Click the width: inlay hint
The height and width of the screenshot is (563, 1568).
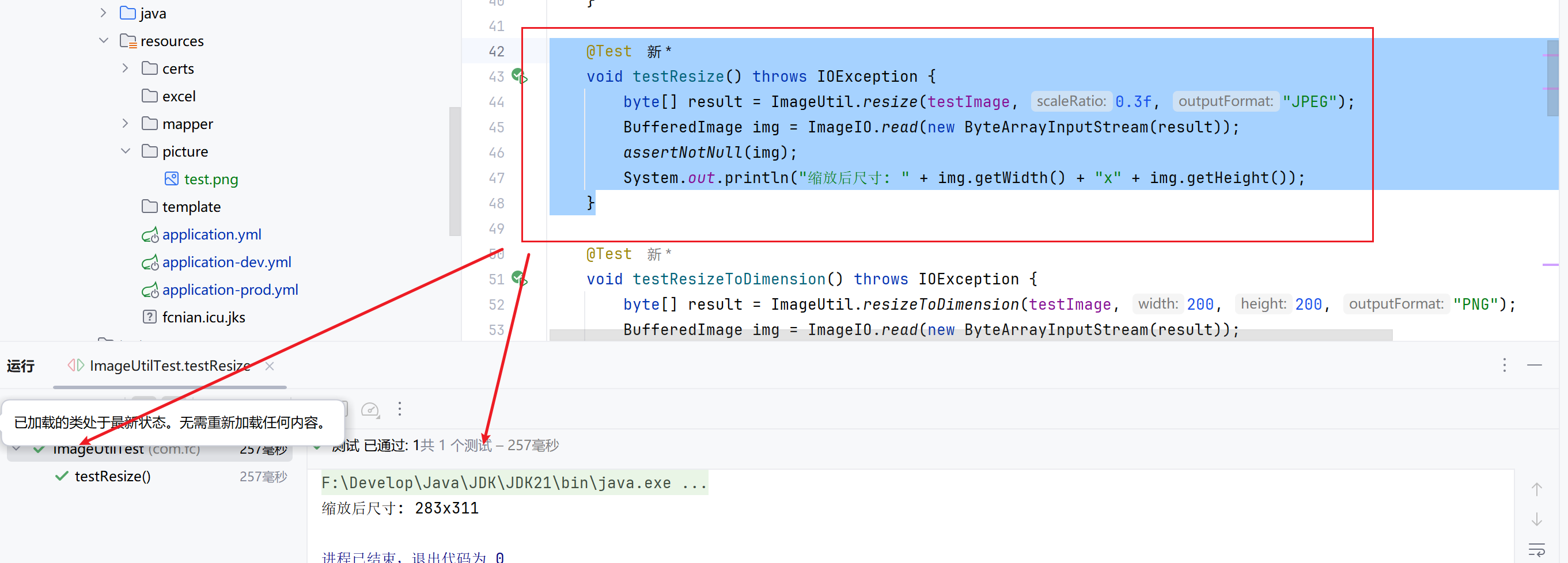1157,303
